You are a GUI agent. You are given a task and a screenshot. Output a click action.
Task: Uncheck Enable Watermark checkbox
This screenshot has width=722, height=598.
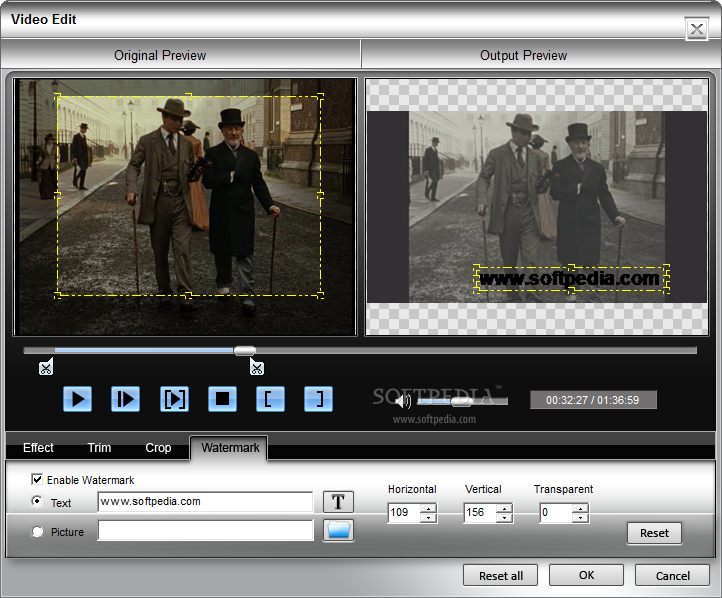click(x=37, y=479)
